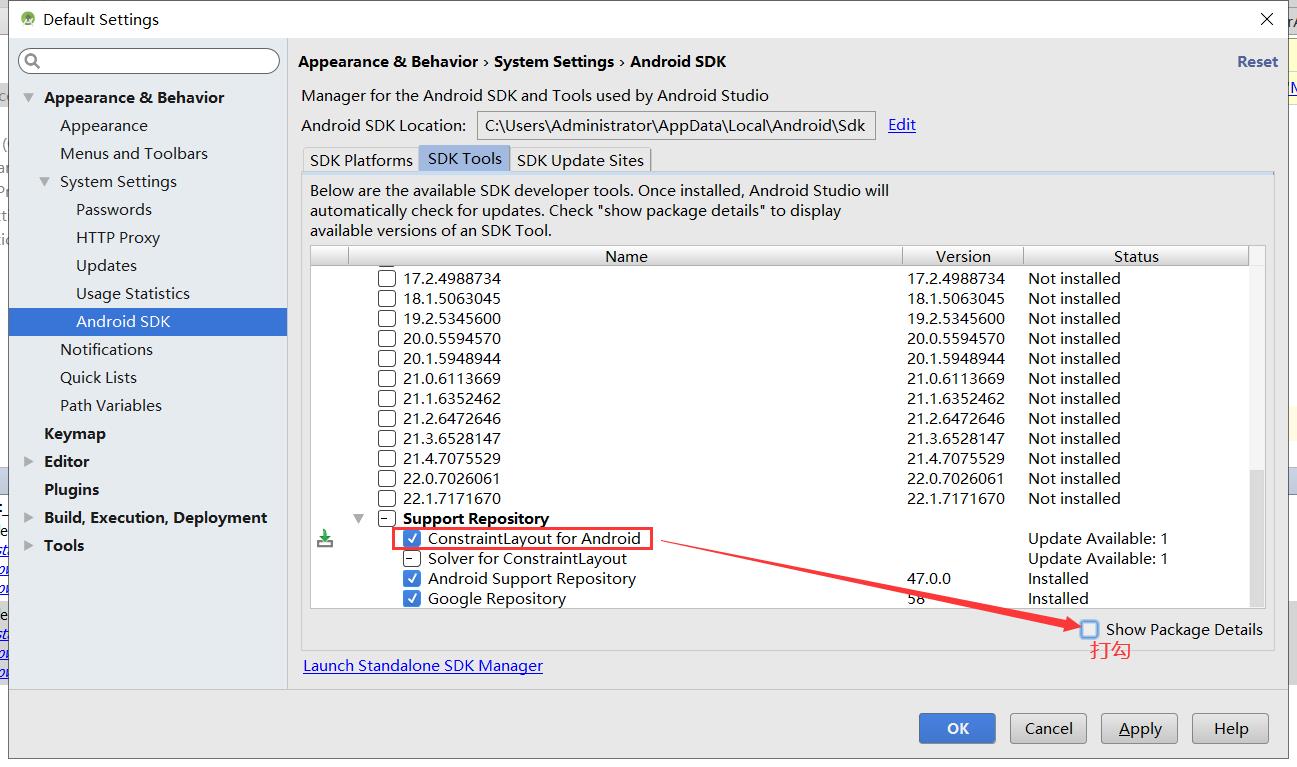Click Installed status of Google Repository
Image resolution: width=1297 pixels, height=767 pixels.
1058,599
